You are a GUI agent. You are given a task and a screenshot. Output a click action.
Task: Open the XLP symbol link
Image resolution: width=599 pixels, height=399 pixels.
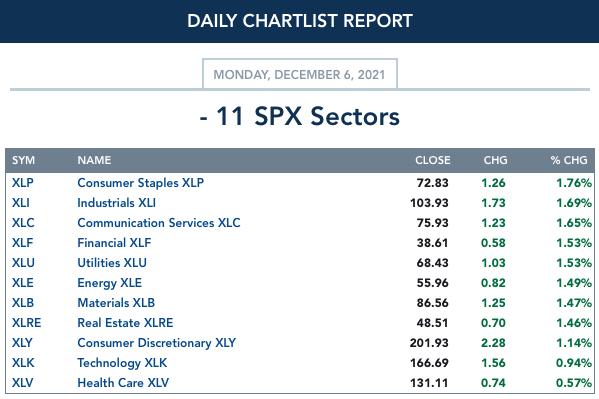(23, 183)
